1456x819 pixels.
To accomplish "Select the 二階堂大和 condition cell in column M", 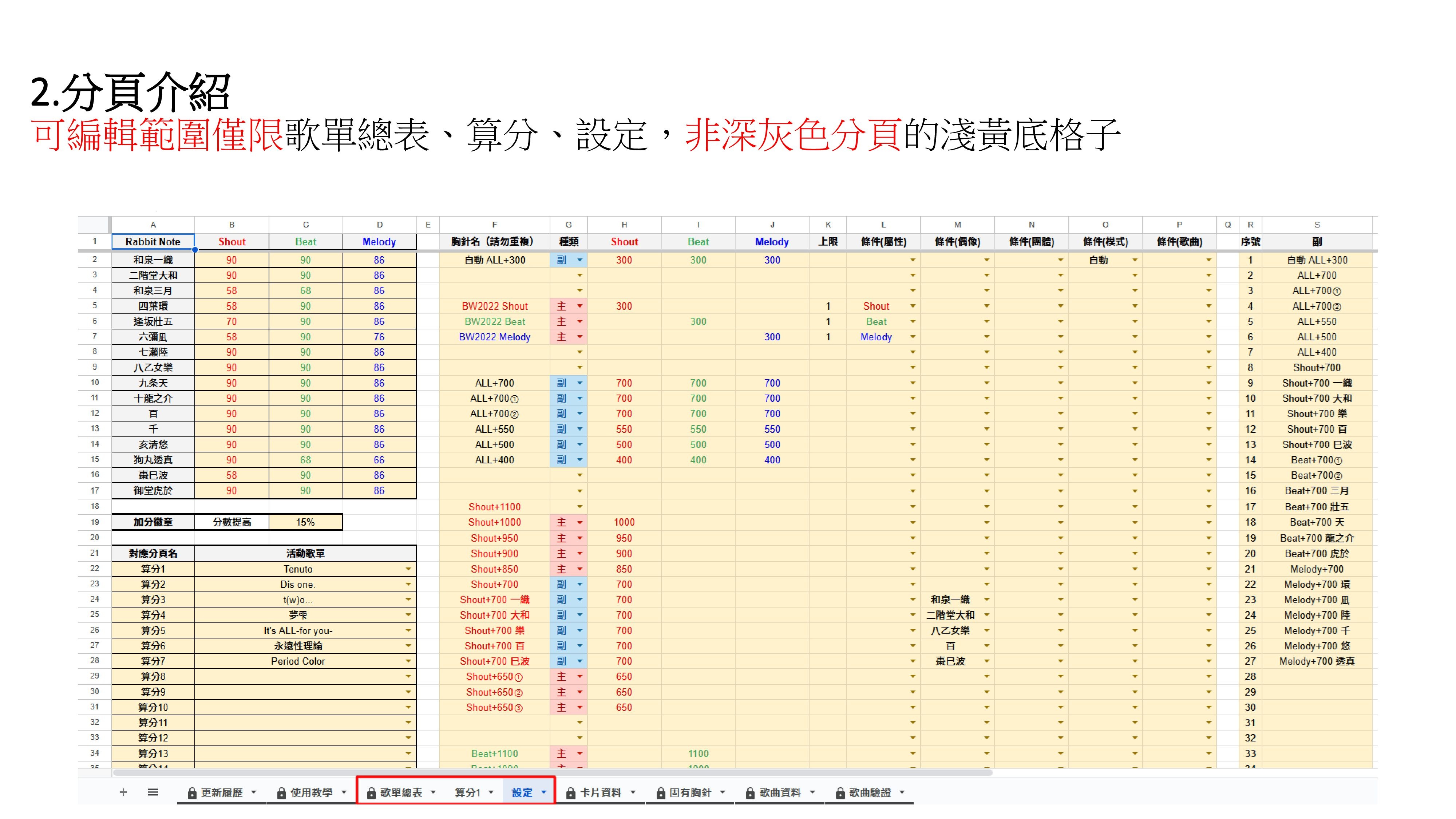I will tap(957, 615).
